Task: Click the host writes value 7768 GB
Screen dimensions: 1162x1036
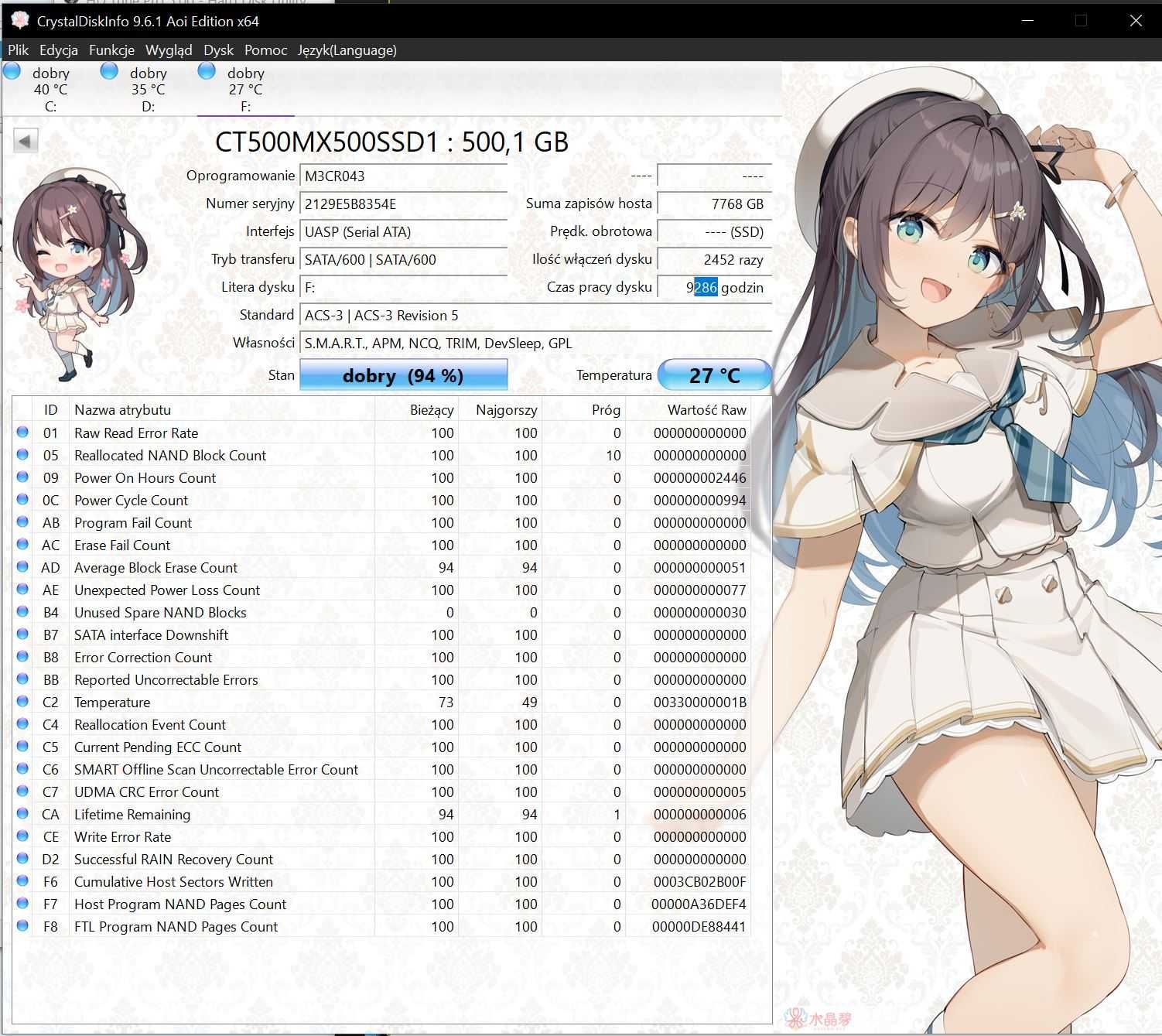Action: tap(714, 203)
